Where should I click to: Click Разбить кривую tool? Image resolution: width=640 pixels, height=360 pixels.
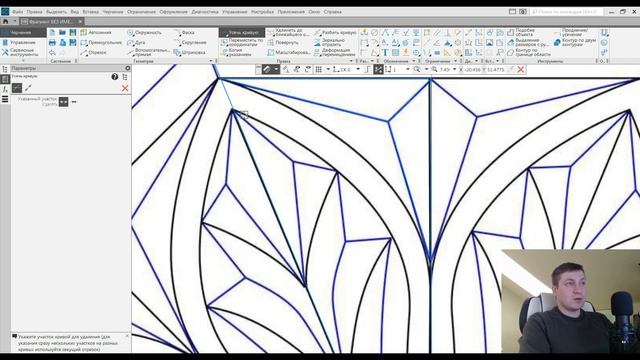click(335, 32)
